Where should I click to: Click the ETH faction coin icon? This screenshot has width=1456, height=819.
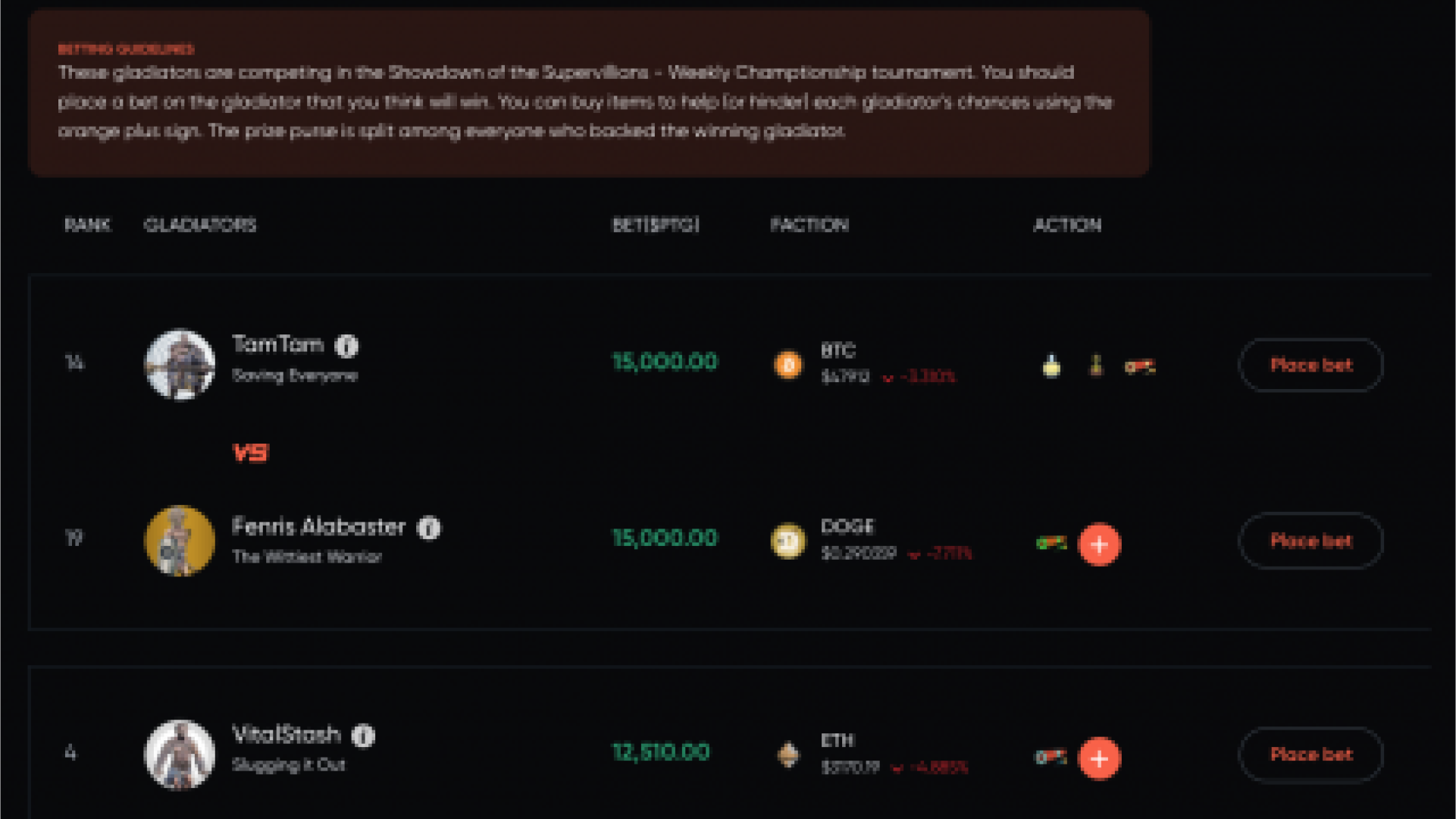(x=788, y=755)
